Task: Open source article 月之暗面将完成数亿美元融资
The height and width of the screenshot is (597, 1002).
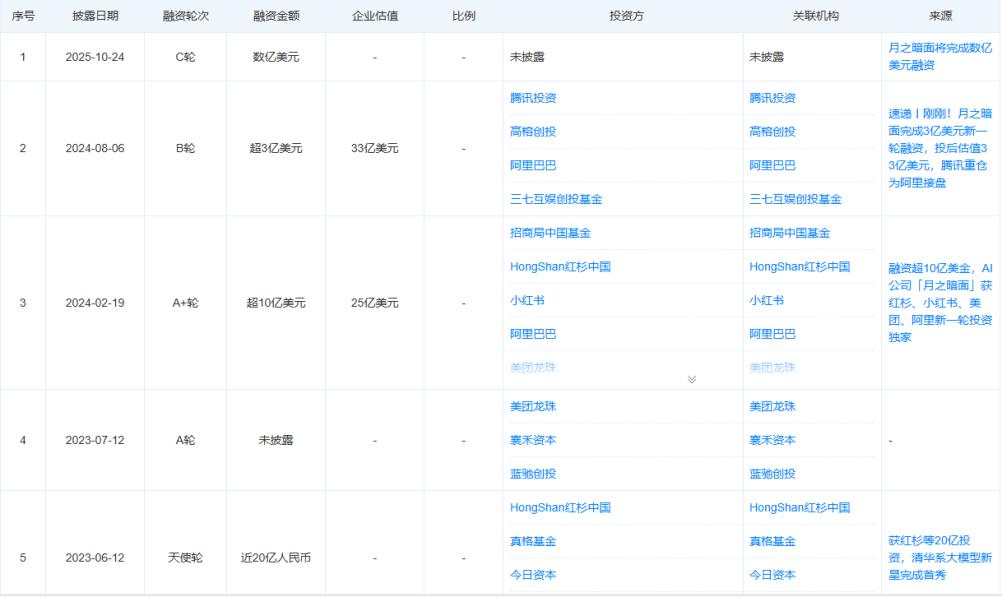Action: pyautogui.click(x=936, y=56)
